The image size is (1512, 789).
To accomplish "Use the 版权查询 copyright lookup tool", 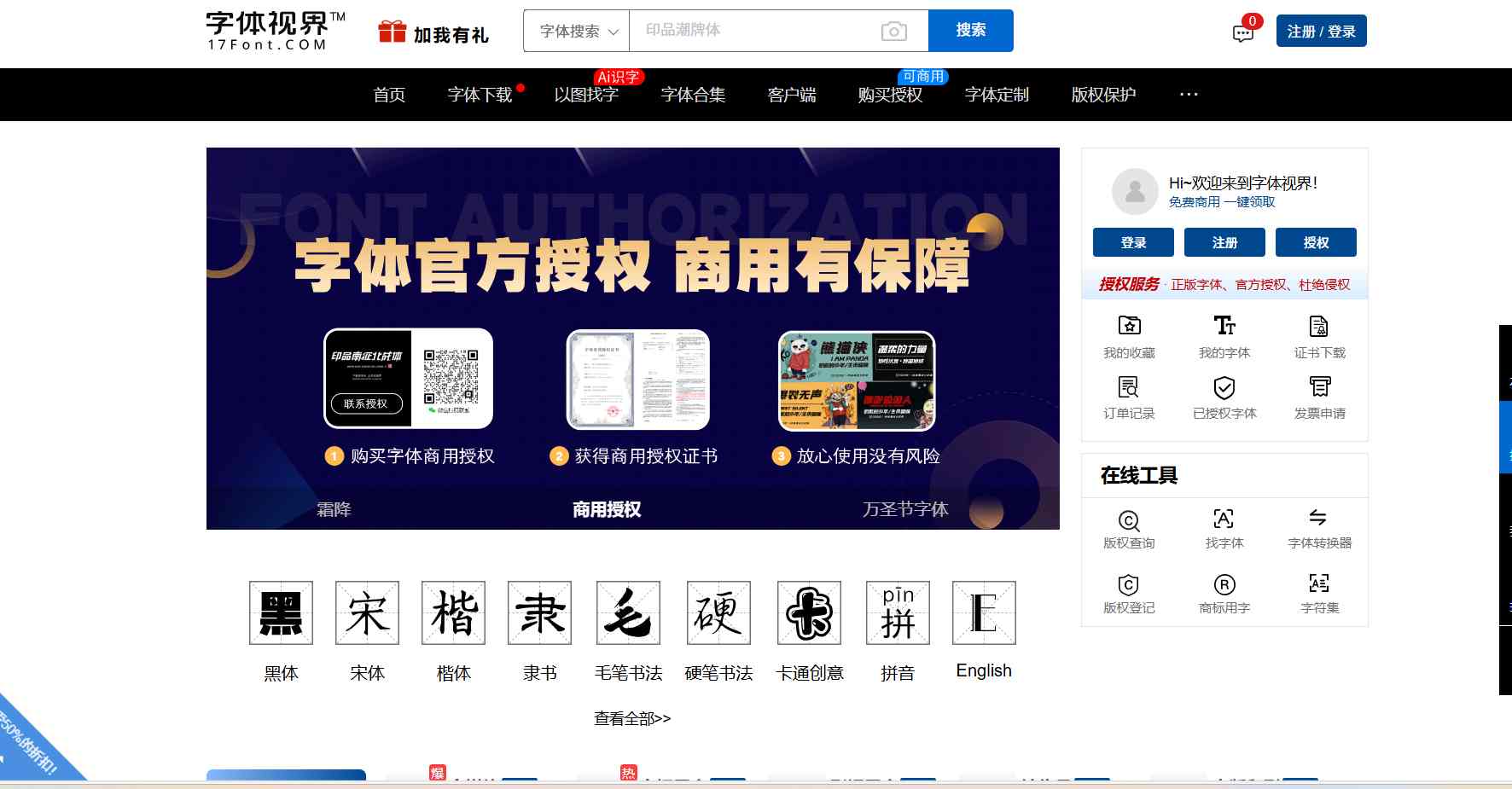I will [x=1128, y=525].
